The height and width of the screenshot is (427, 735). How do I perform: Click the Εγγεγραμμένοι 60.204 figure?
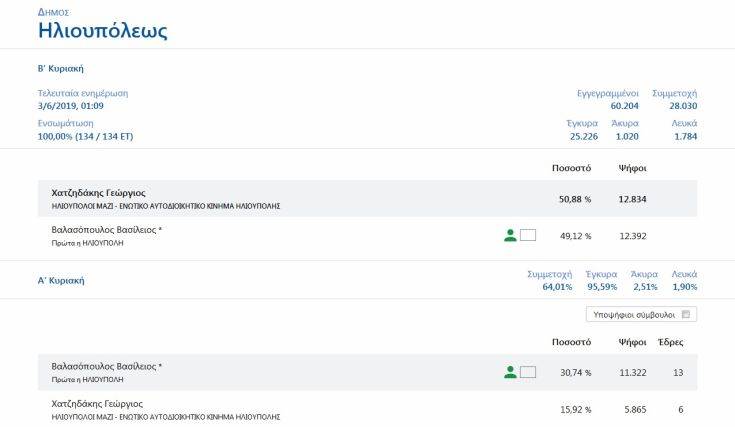click(624, 105)
